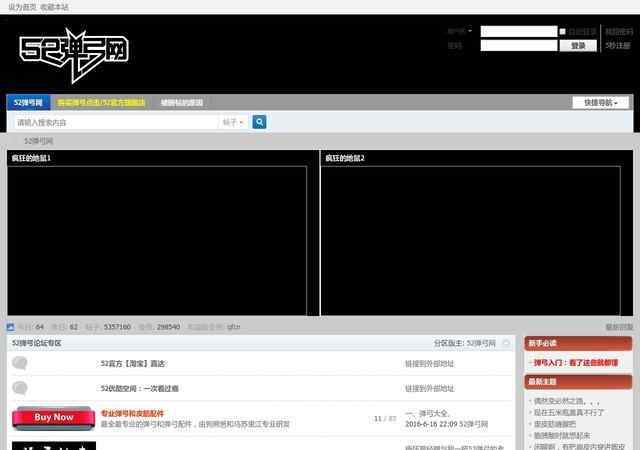The height and width of the screenshot is (450, 640).
Task: Open the 快捷导航 quick navigation dropdown
Action: [601, 102]
